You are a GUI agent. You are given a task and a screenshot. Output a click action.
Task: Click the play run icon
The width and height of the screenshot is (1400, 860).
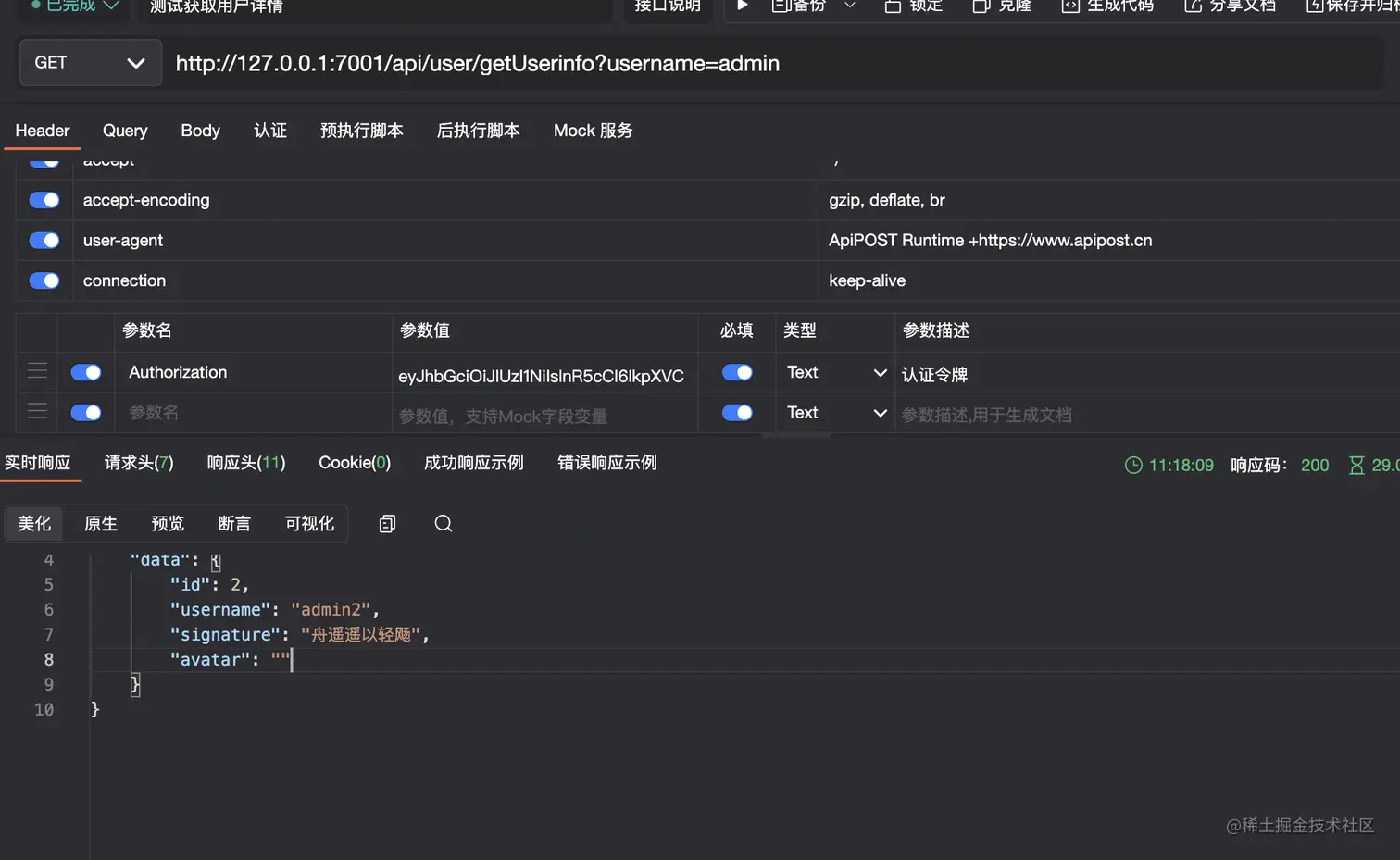click(742, 6)
